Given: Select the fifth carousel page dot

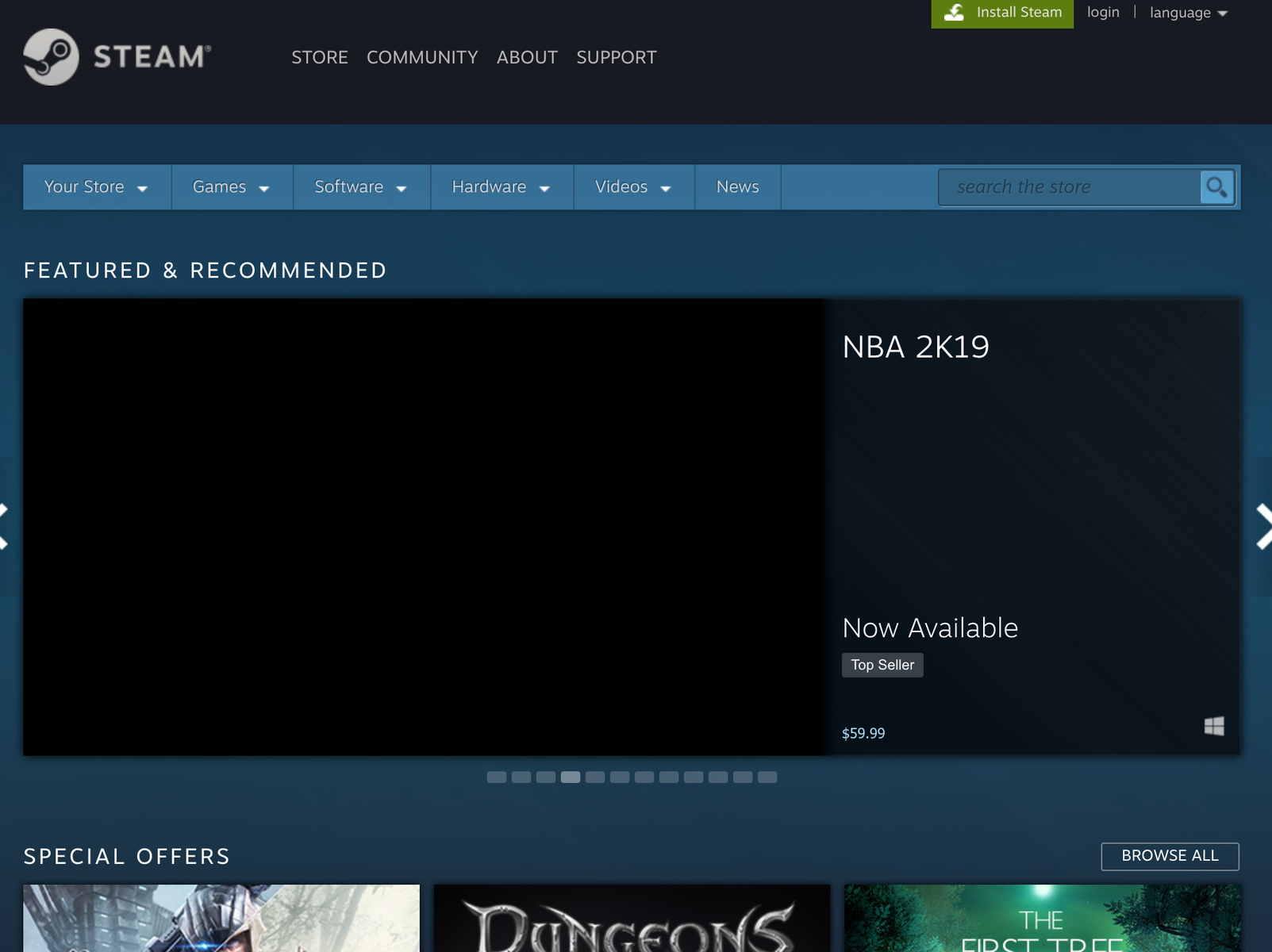Looking at the screenshot, I should point(595,777).
